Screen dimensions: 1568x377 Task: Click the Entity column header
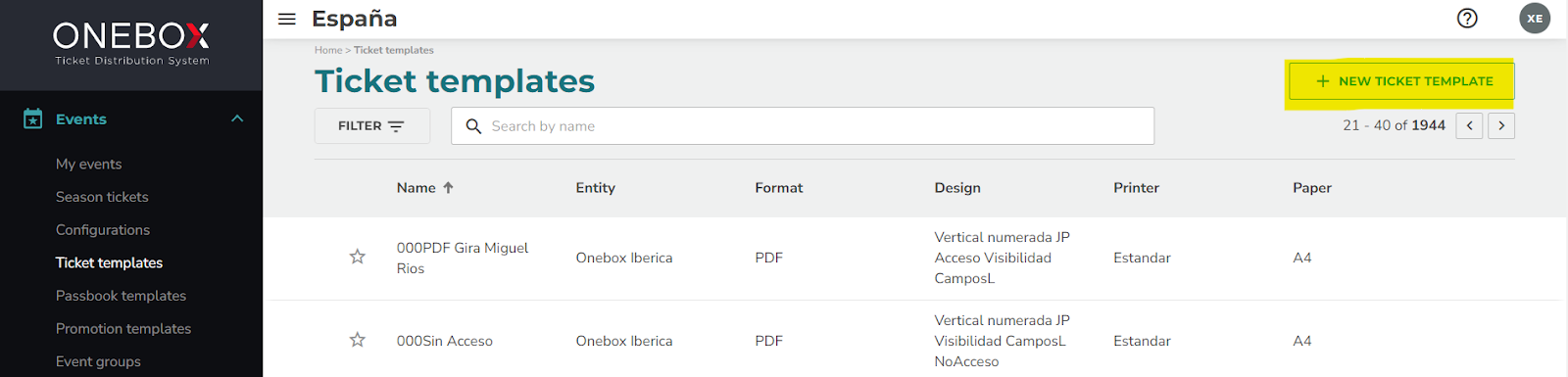click(596, 188)
